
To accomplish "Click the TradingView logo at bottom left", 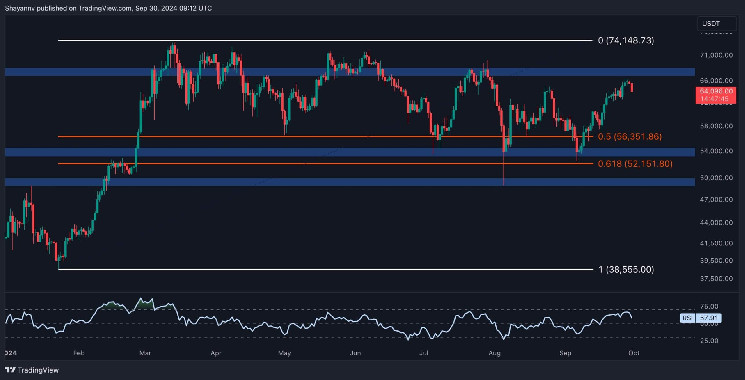I will 31,370.
